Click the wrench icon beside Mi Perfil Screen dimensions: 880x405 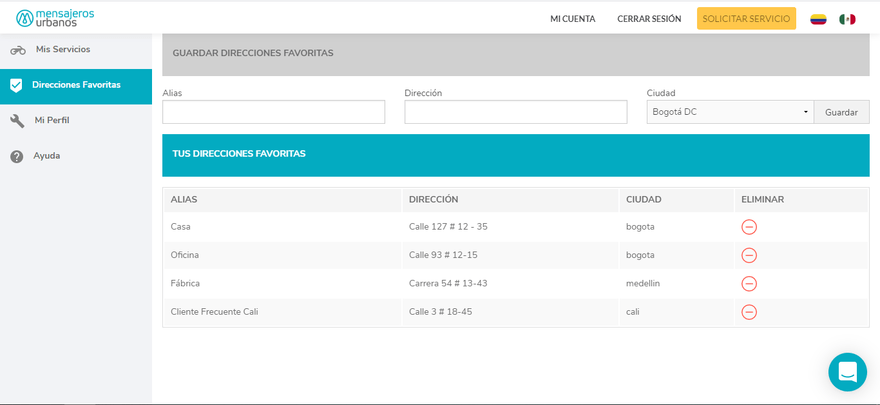pyautogui.click(x=17, y=121)
